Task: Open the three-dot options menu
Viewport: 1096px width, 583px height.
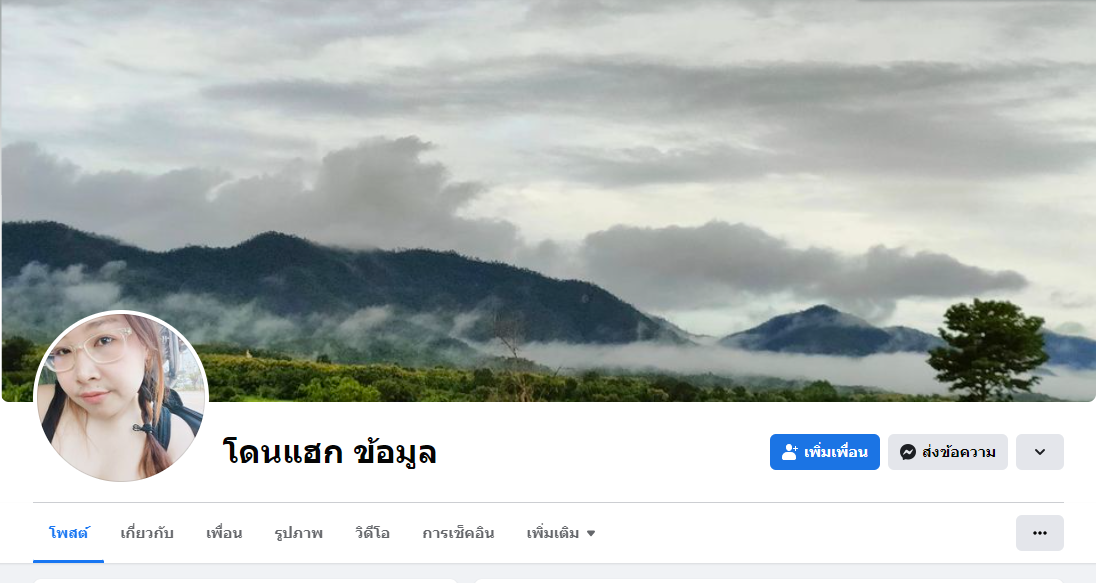Action: pyautogui.click(x=1039, y=533)
